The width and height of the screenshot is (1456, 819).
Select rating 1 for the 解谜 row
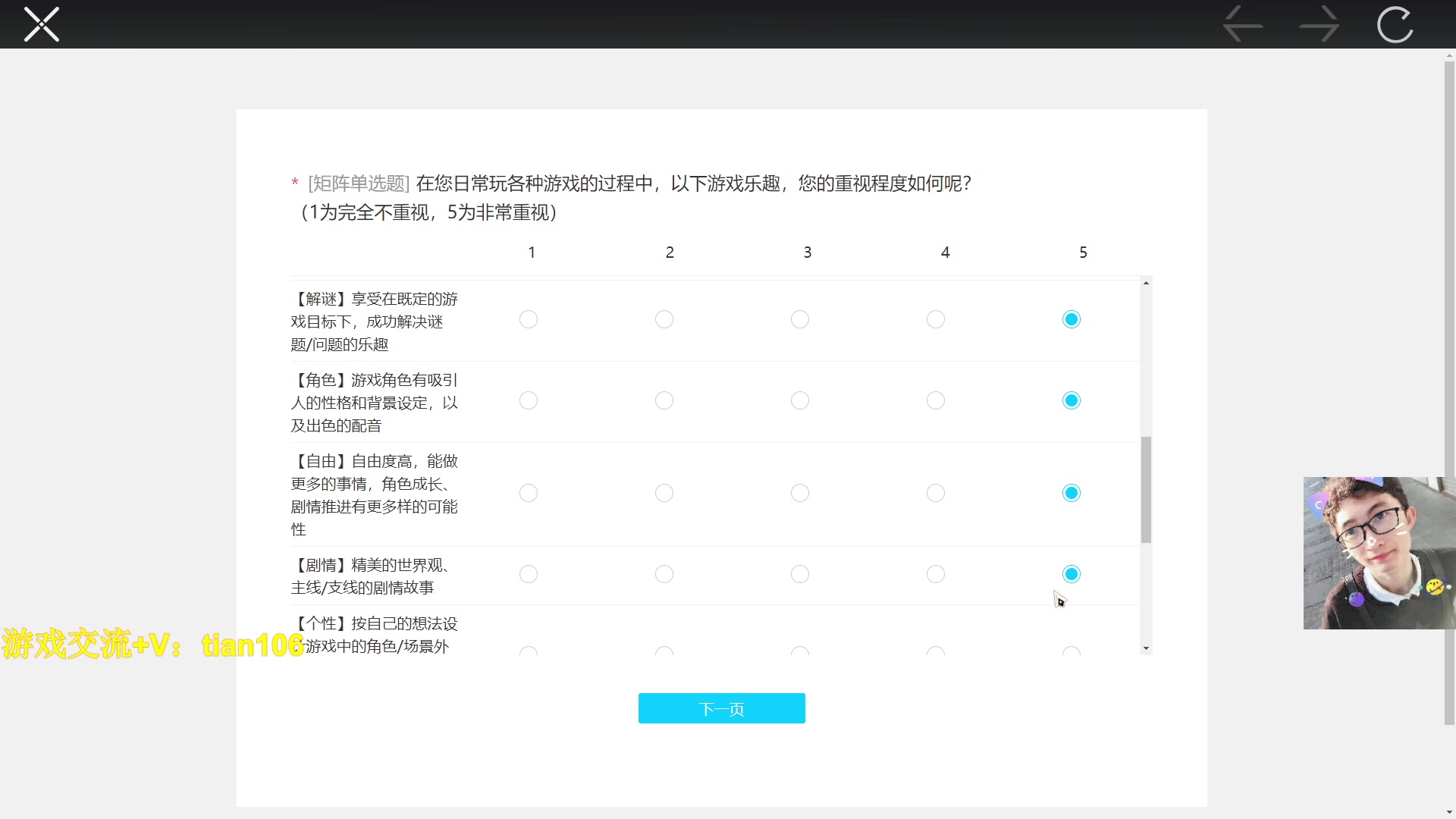[x=529, y=319]
